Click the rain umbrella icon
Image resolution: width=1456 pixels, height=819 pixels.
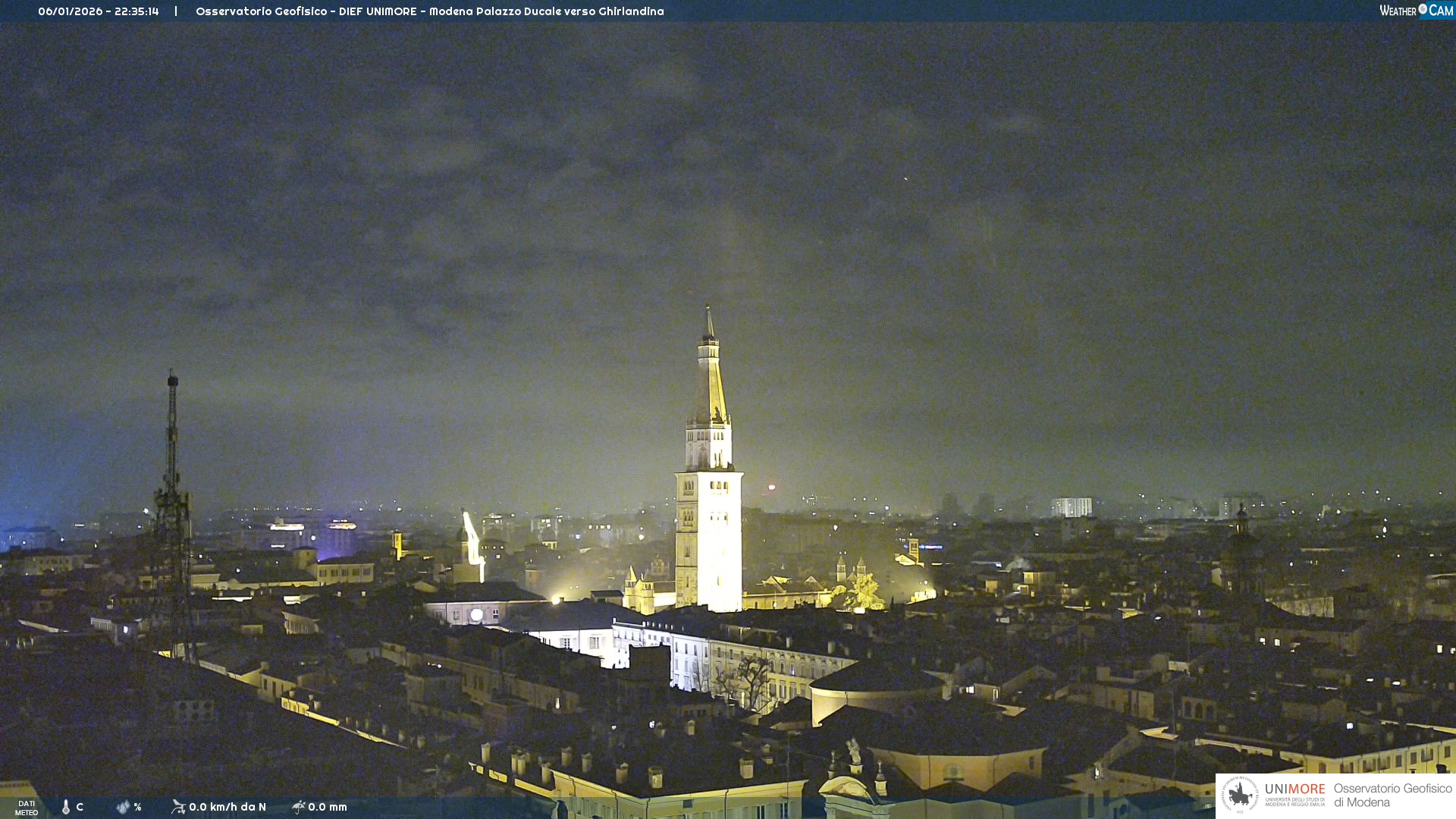tap(298, 807)
